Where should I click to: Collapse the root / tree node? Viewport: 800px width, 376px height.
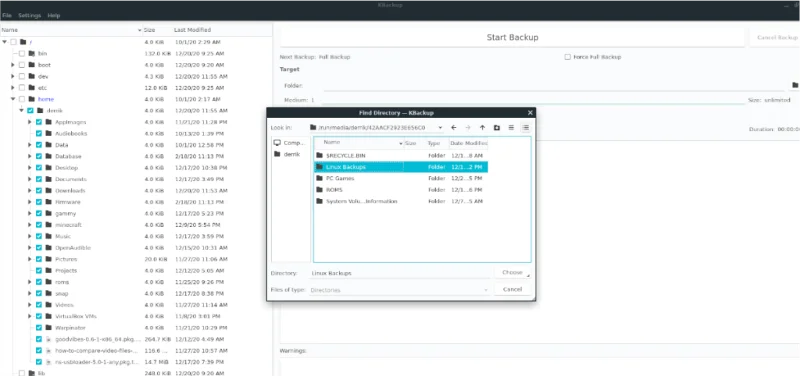(5, 42)
